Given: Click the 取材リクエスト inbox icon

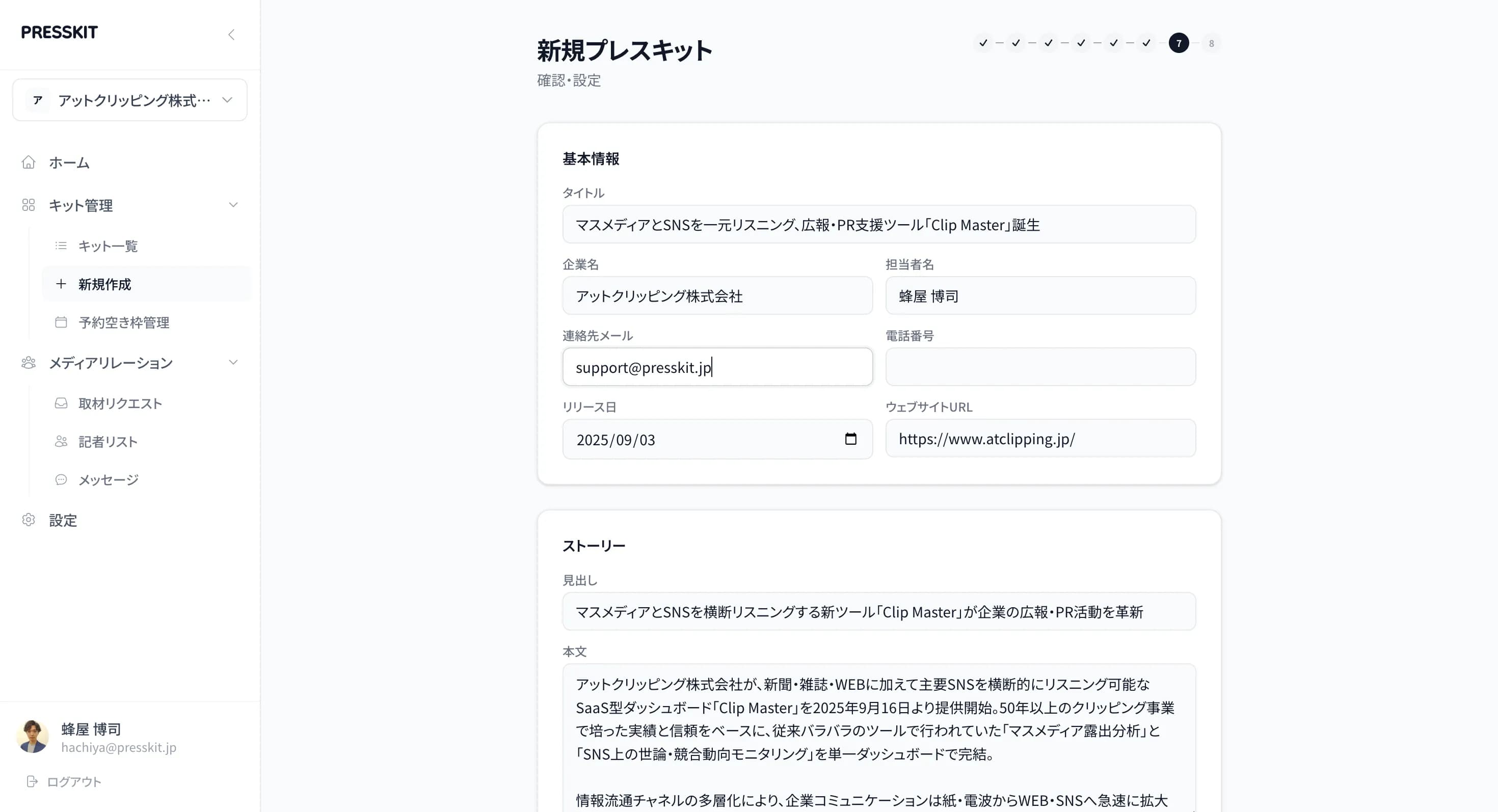Looking at the screenshot, I should coord(61,403).
